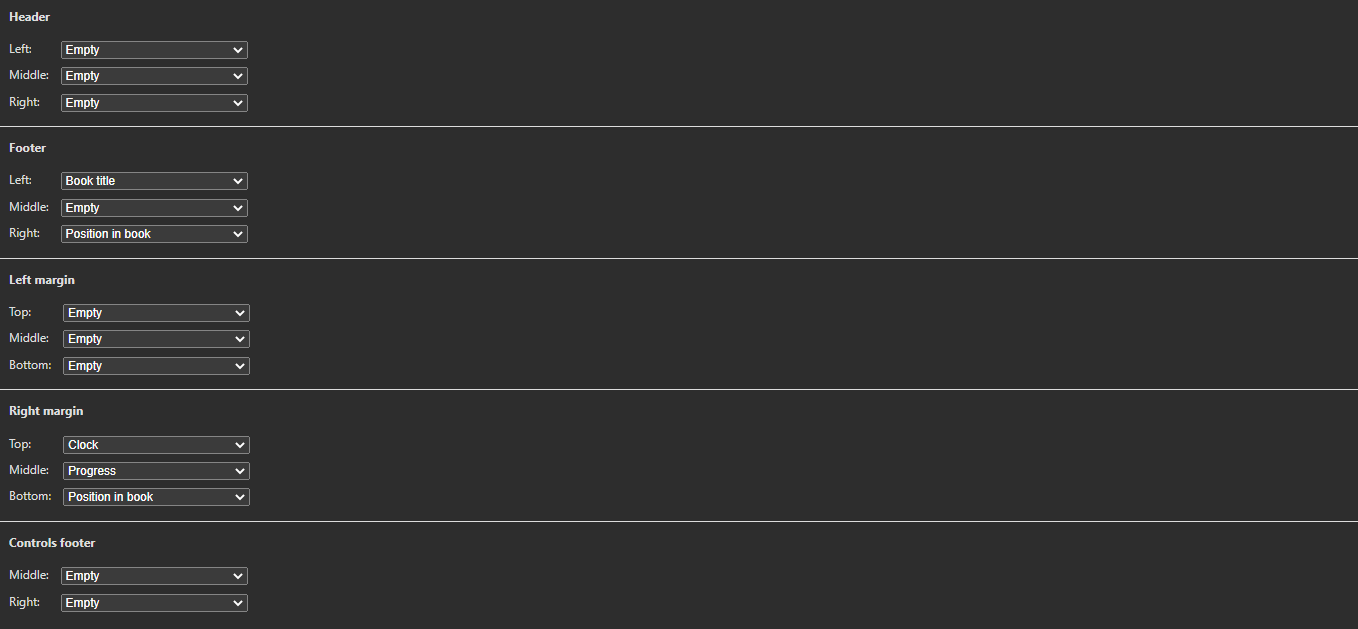Click the Controls footer section heading
This screenshot has height=629, width=1358.
pos(52,543)
